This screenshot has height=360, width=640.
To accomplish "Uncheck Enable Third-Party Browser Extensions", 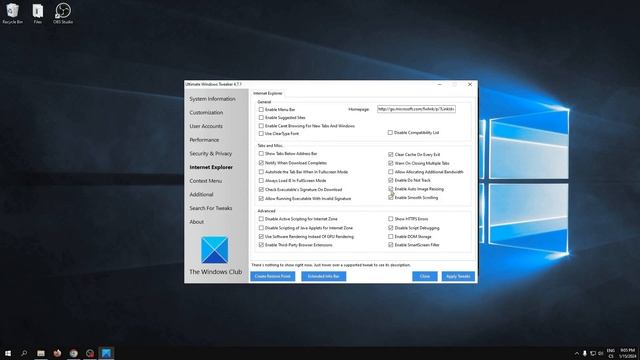I will click(x=261, y=245).
